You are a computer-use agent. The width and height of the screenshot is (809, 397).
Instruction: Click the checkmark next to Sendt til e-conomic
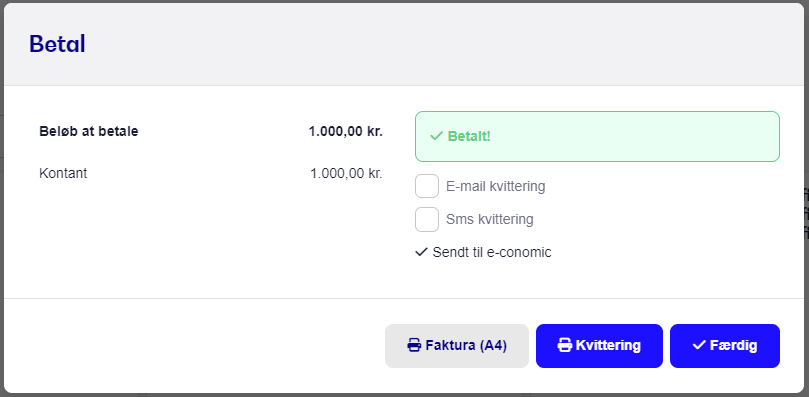[x=422, y=252]
